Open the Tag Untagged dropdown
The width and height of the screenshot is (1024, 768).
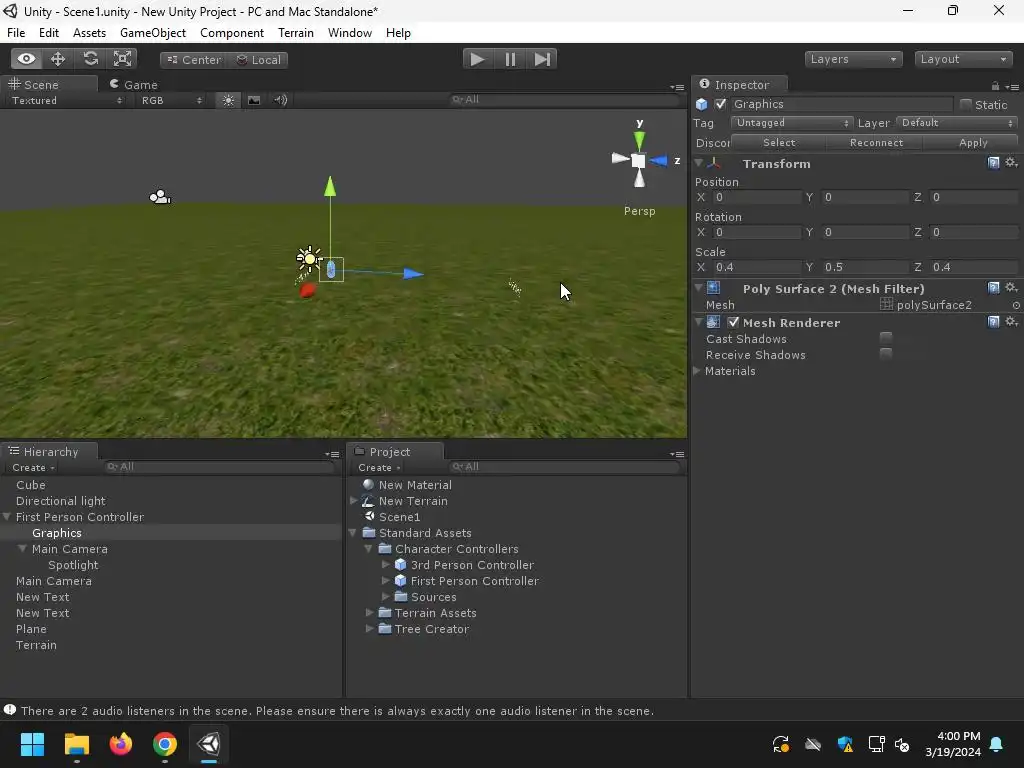point(792,123)
